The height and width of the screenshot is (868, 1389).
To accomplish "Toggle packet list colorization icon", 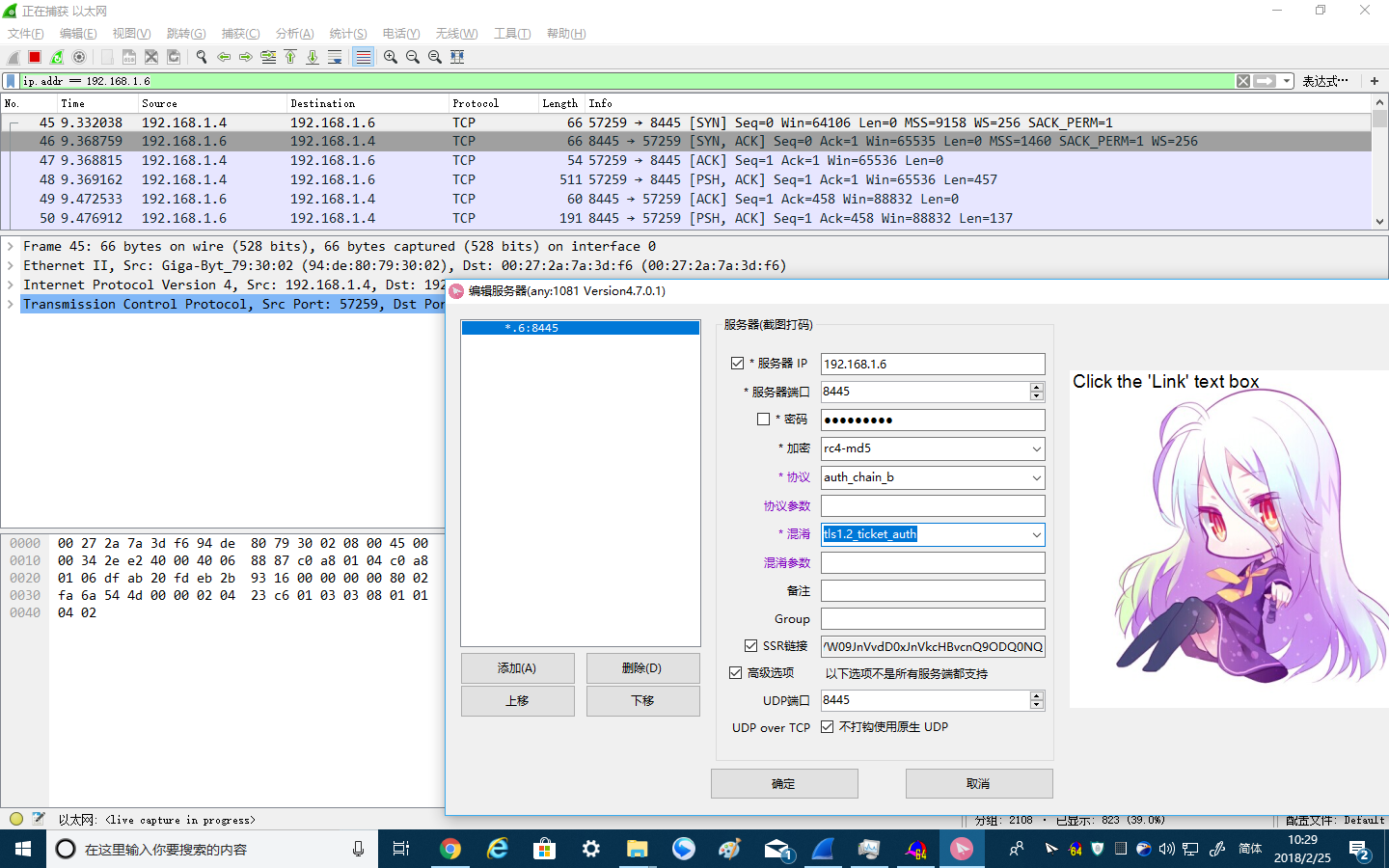I will click(x=365, y=56).
